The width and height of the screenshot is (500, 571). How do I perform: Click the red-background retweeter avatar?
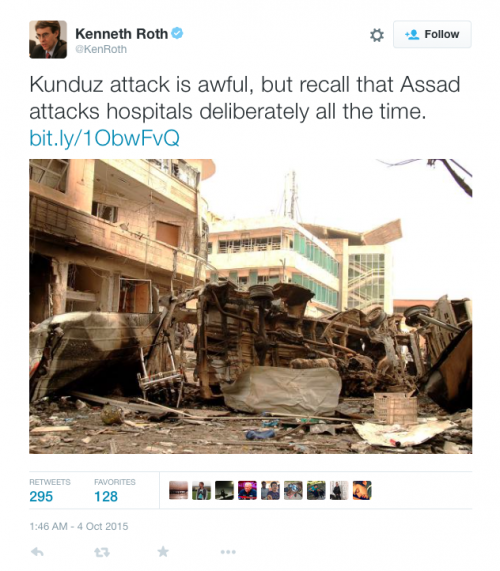247,490
